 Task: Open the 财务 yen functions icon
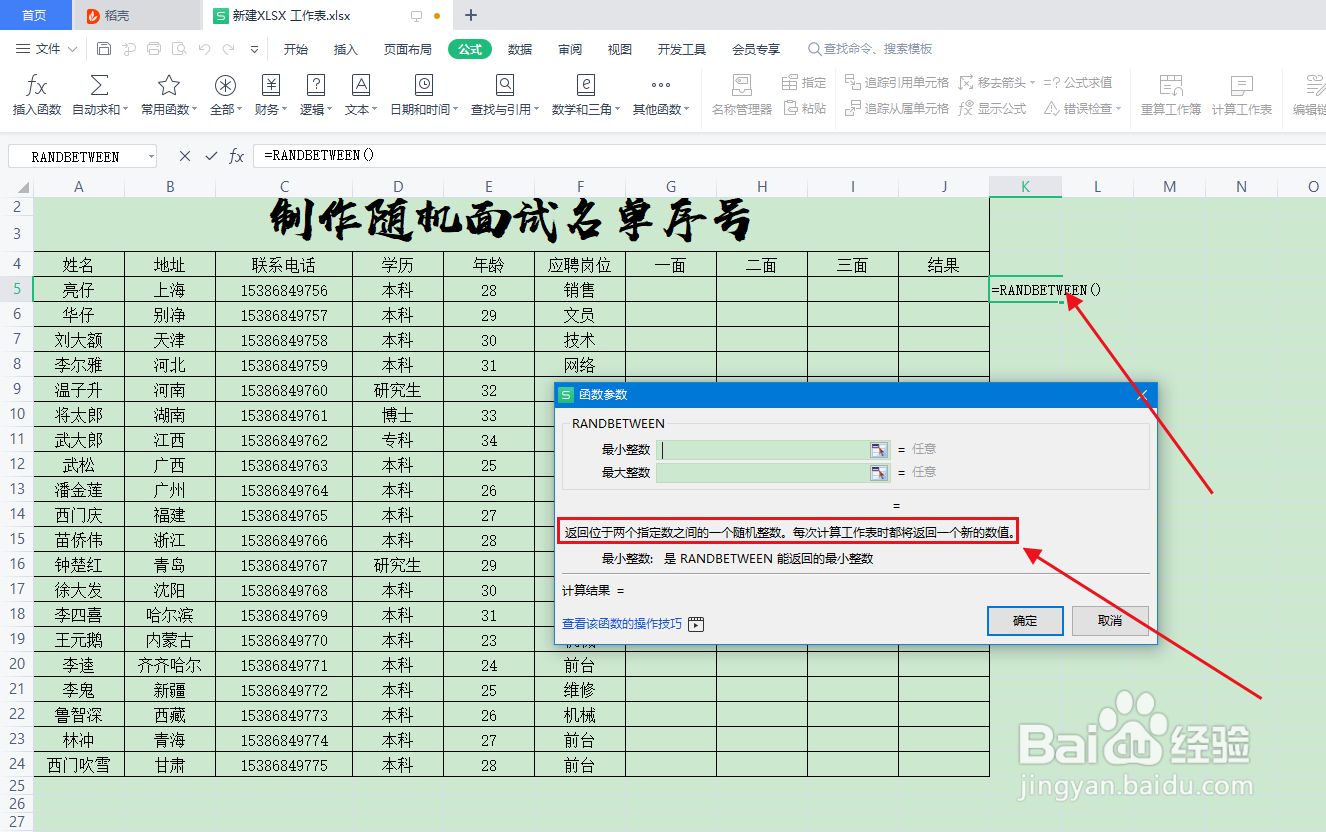point(271,86)
